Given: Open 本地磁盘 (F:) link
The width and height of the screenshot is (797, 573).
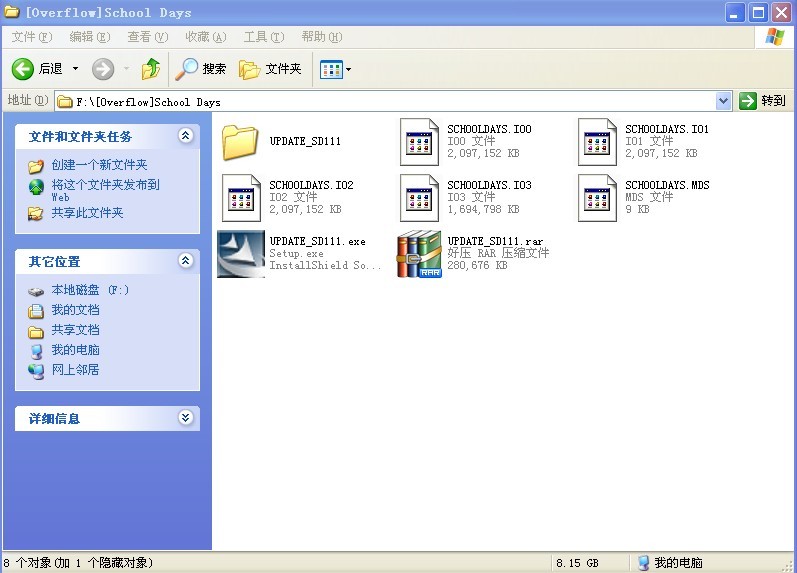Looking at the screenshot, I should 90,290.
